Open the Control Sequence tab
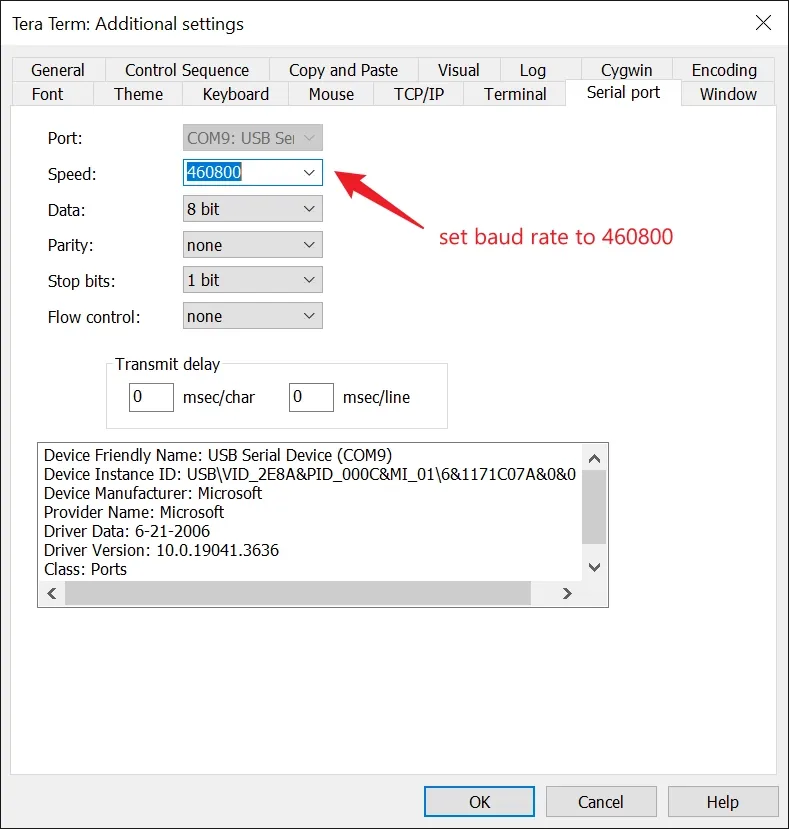This screenshot has height=829, width=789. click(x=187, y=70)
